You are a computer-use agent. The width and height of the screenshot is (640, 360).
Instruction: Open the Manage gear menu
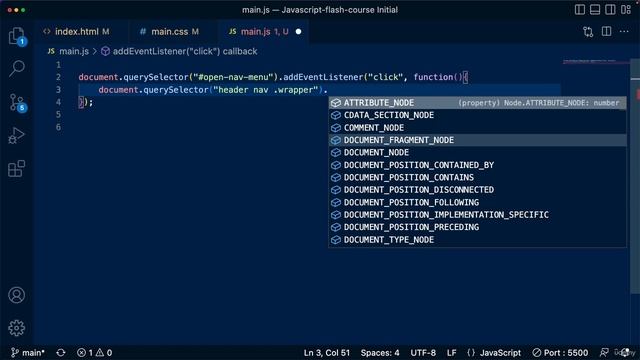point(17,328)
